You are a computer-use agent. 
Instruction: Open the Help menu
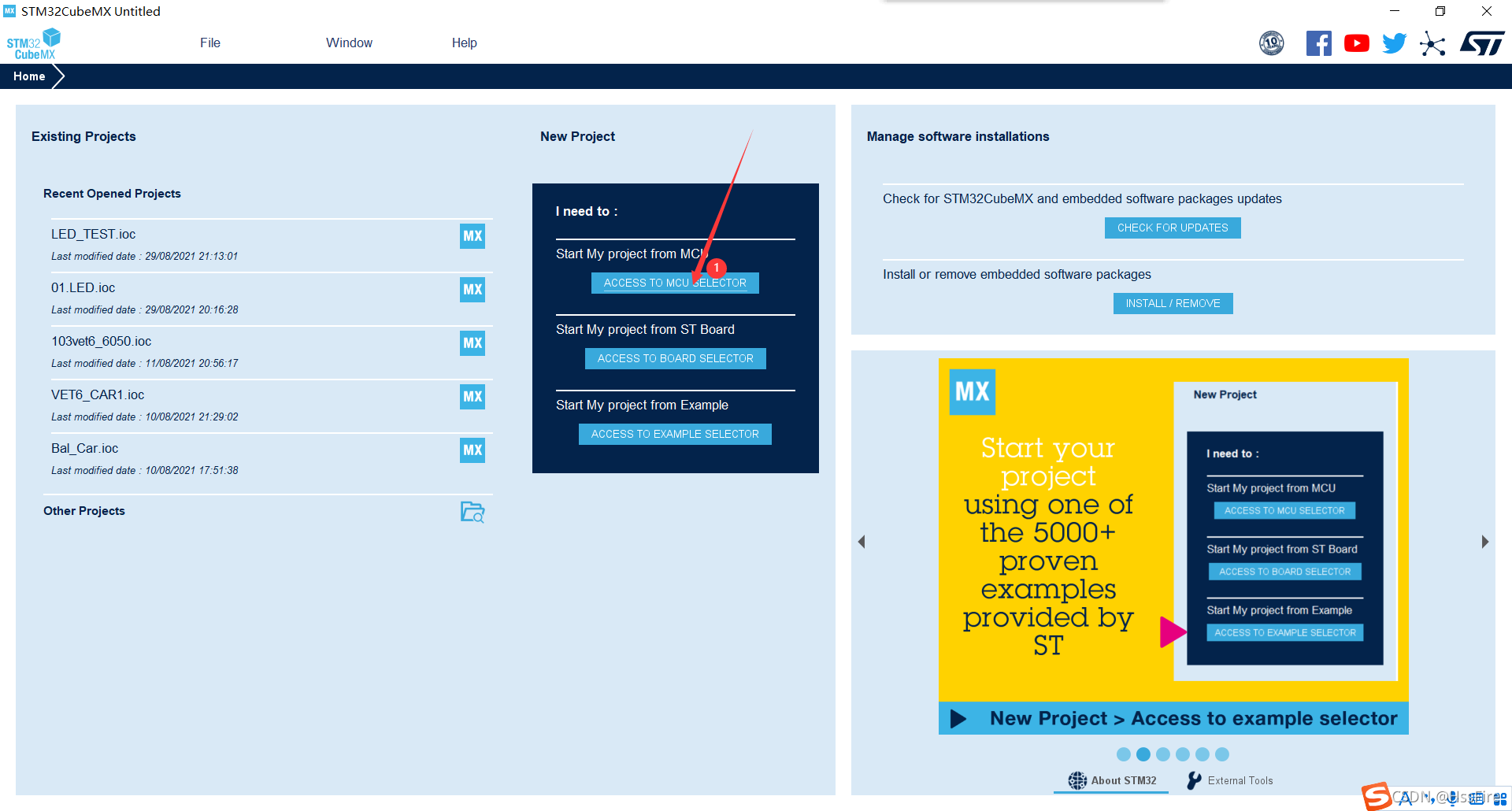tap(464, 43)
